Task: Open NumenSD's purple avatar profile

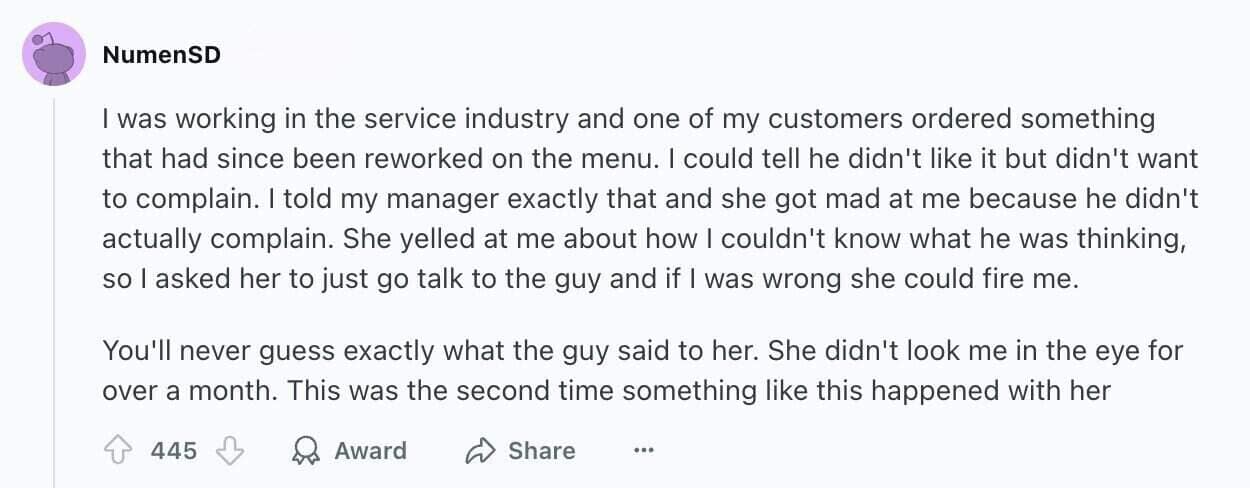Action: (x=54, y=54)
